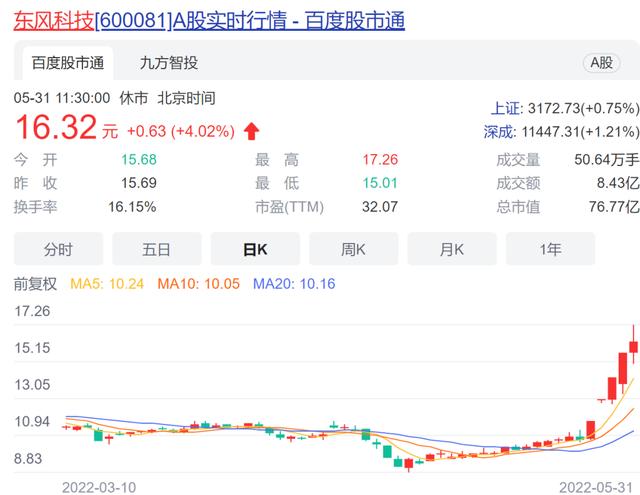Click the latest candlestick with long upper wick
640x495 pixels.
[x=633, y=345]
